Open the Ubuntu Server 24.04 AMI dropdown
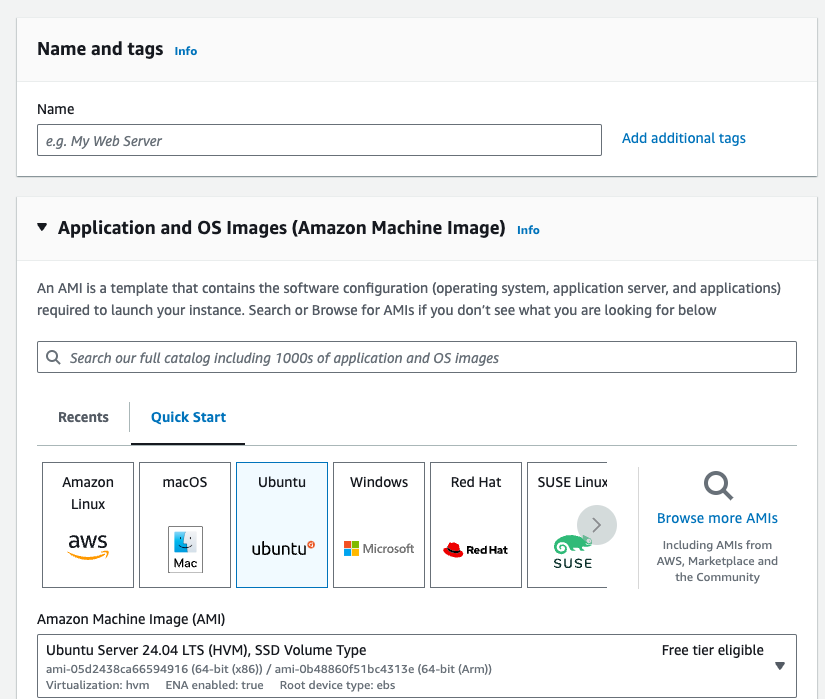 click(x=417, y=666)
